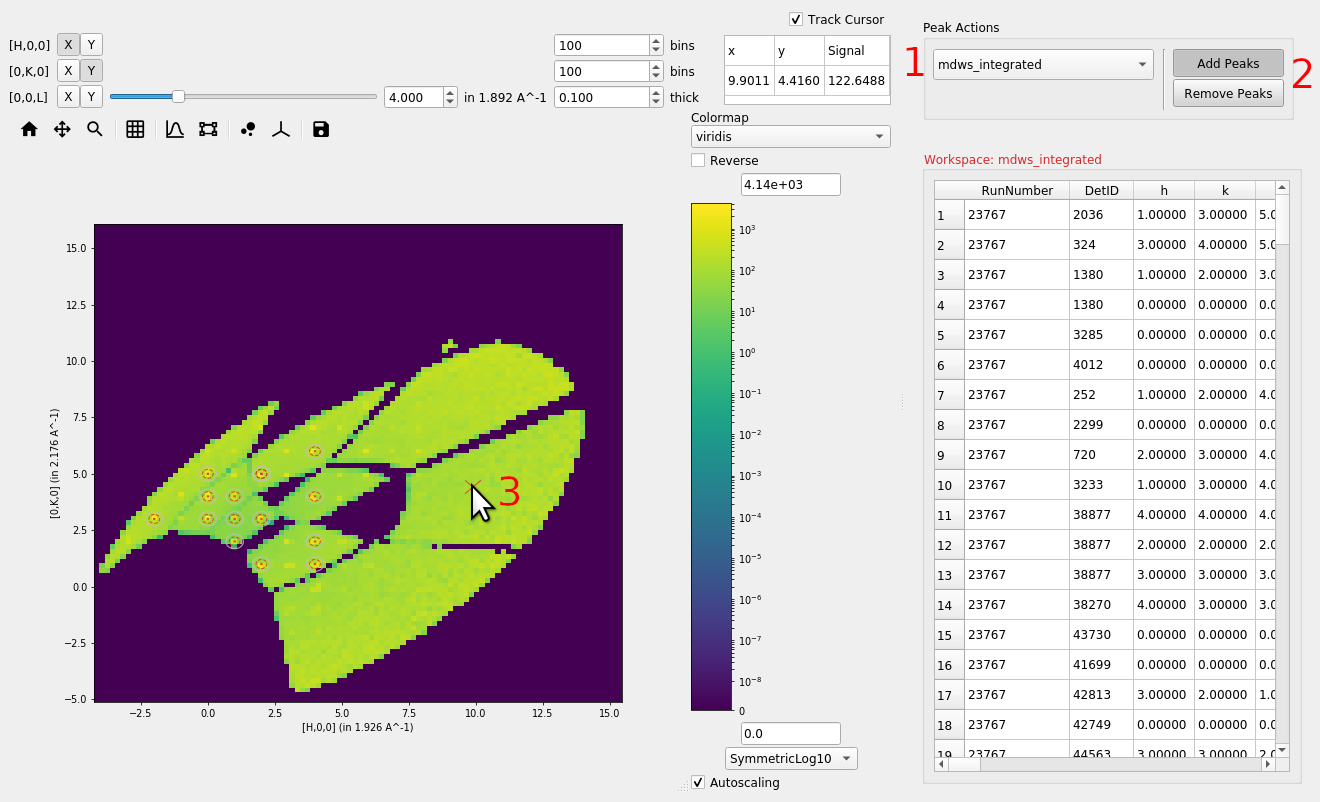The image size is (1320, 802).
Task: Toggle the grid lines overlay
Action: coord(135,129)
